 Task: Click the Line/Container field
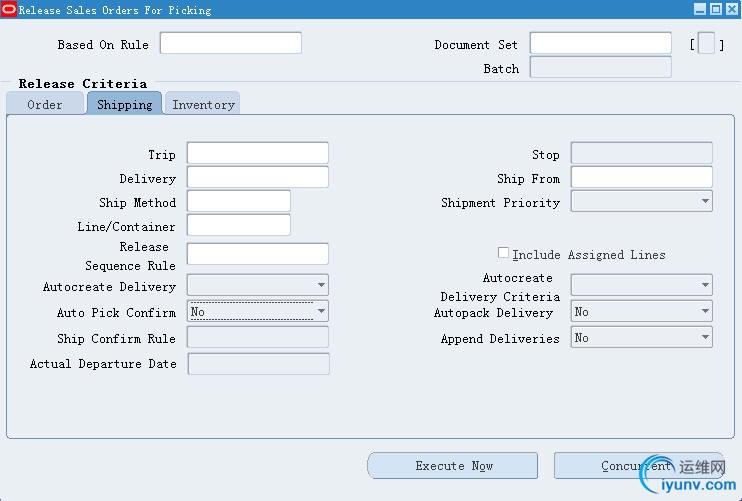(x=239, y=225)
